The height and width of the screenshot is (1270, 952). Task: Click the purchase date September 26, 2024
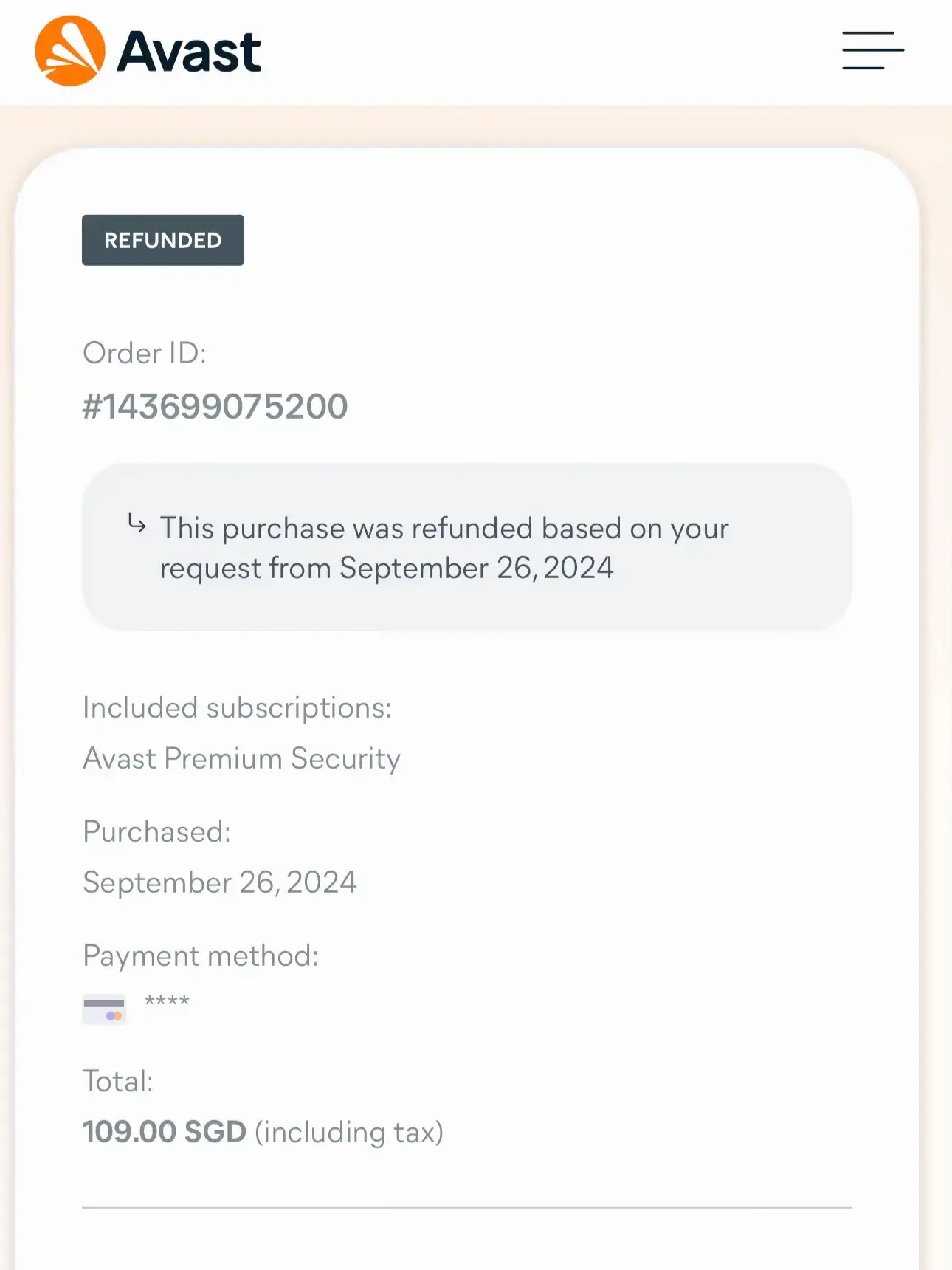tap(220, 882)
